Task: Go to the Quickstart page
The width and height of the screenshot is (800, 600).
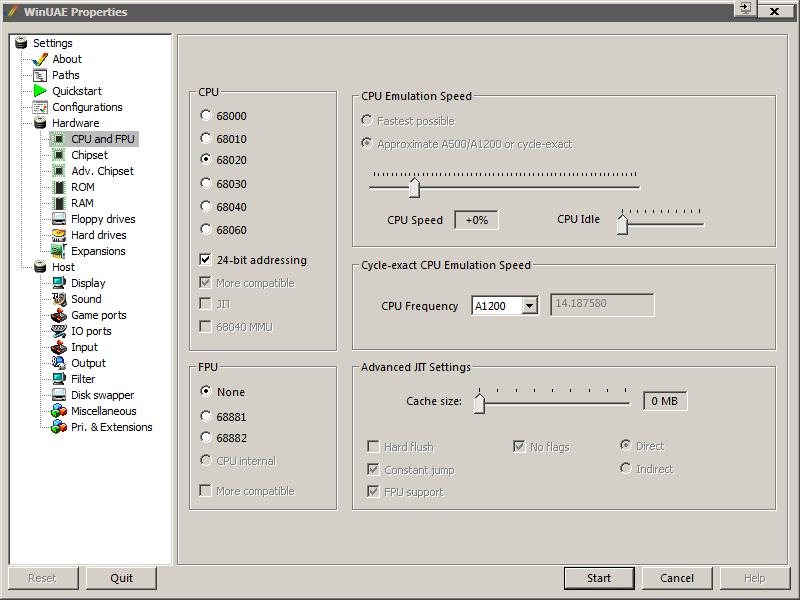Action: [x=77, y=91]
